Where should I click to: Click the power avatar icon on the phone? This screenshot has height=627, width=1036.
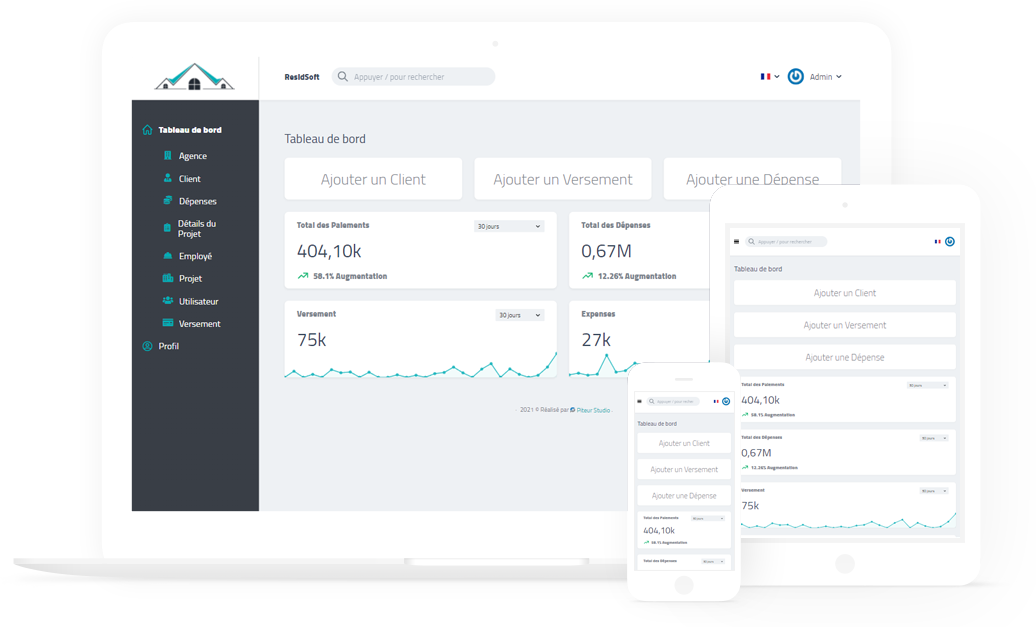pyautogui.click(x=726, y=402)
